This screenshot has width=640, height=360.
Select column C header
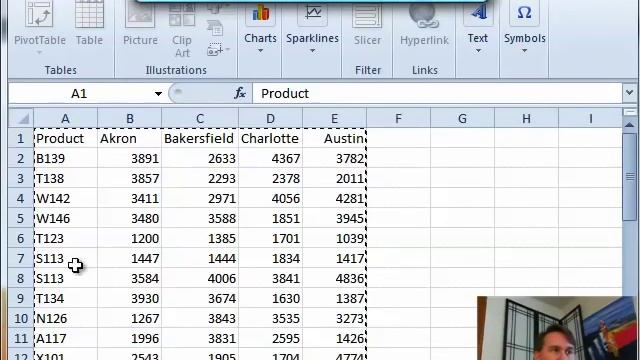pyautogui.click(x=200, y=118)
